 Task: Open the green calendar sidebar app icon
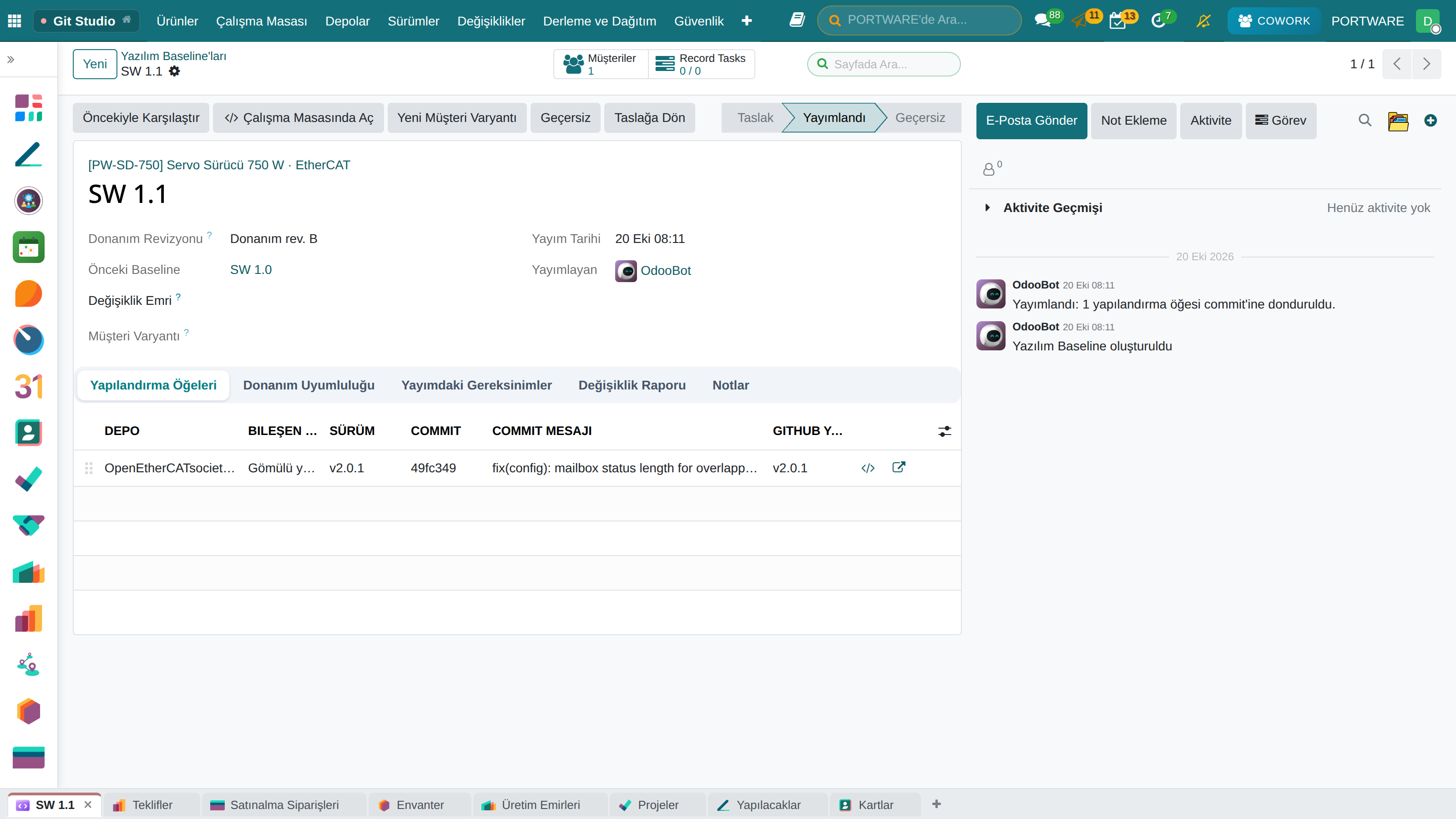click(x=28, y=247)
